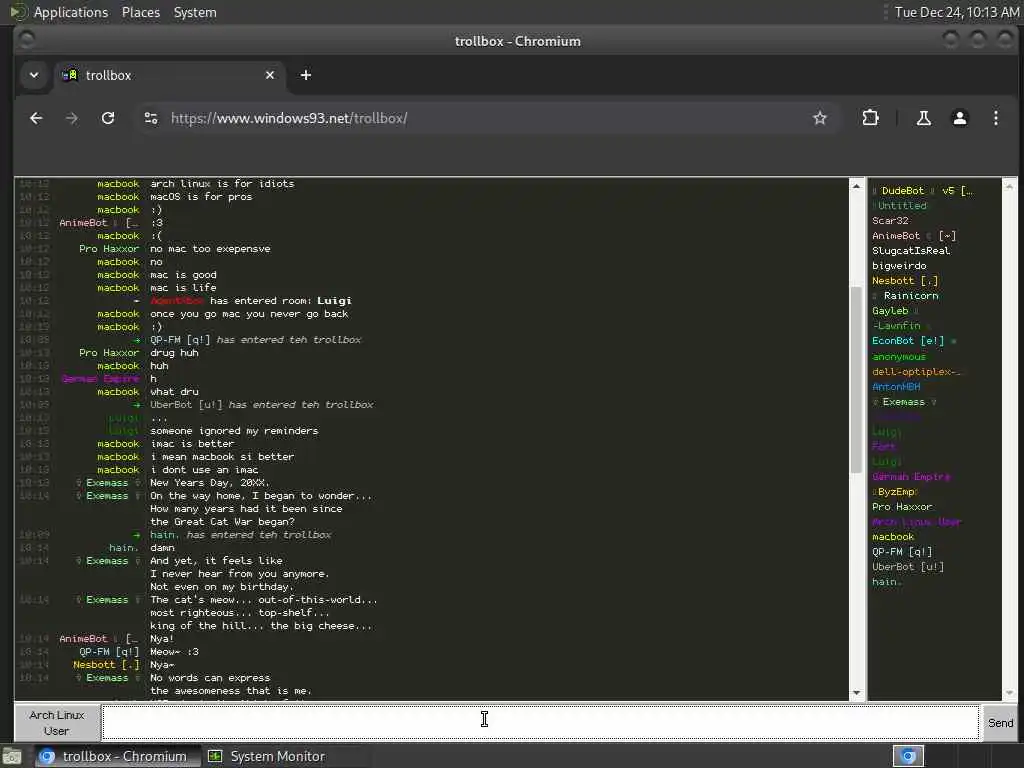
Task: Select dell-optiplex user in list
Action: pos(916,372)
